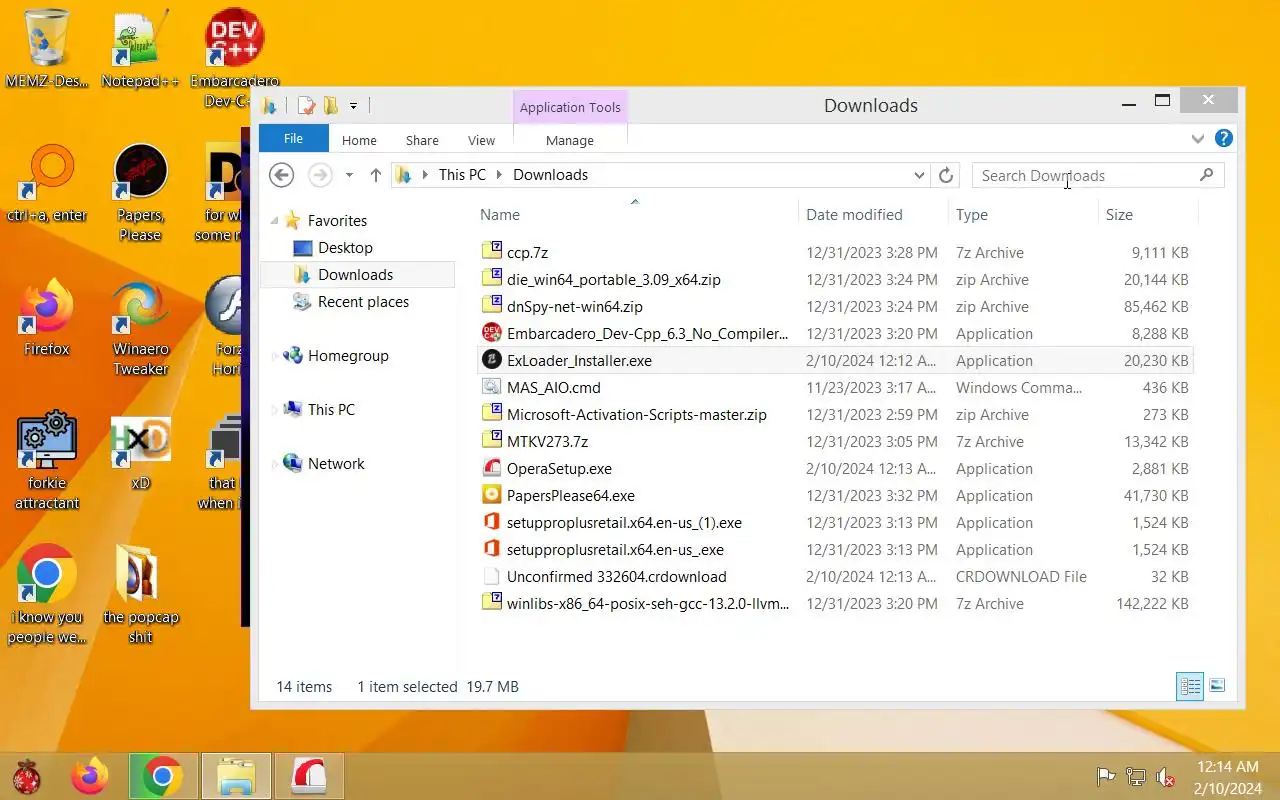Click the Properties quick access toolbar icon
Viewport: 1280px width, 800px height.
coord(307,105)
